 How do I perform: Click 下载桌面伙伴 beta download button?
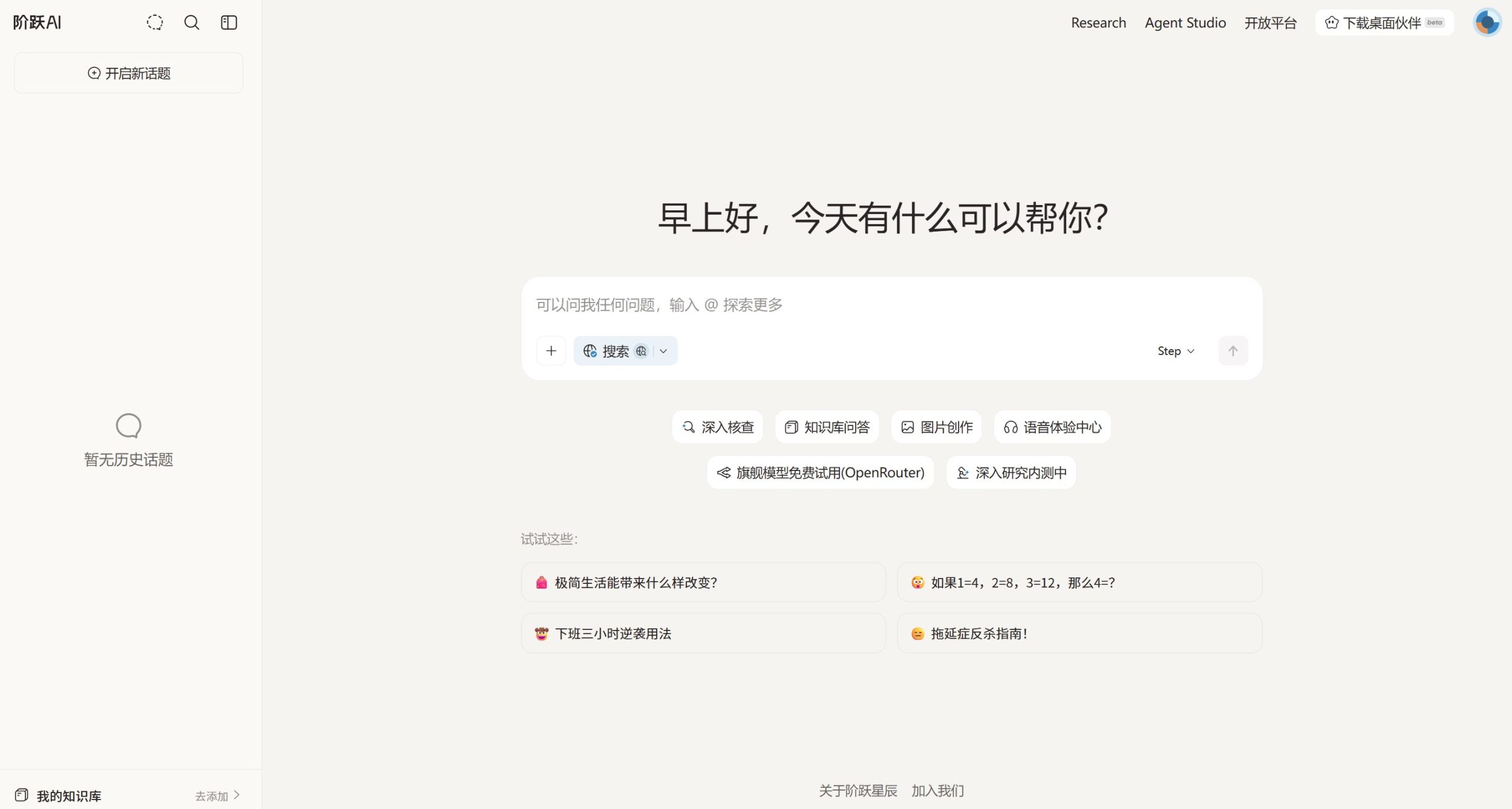[x=1383, y=22]
